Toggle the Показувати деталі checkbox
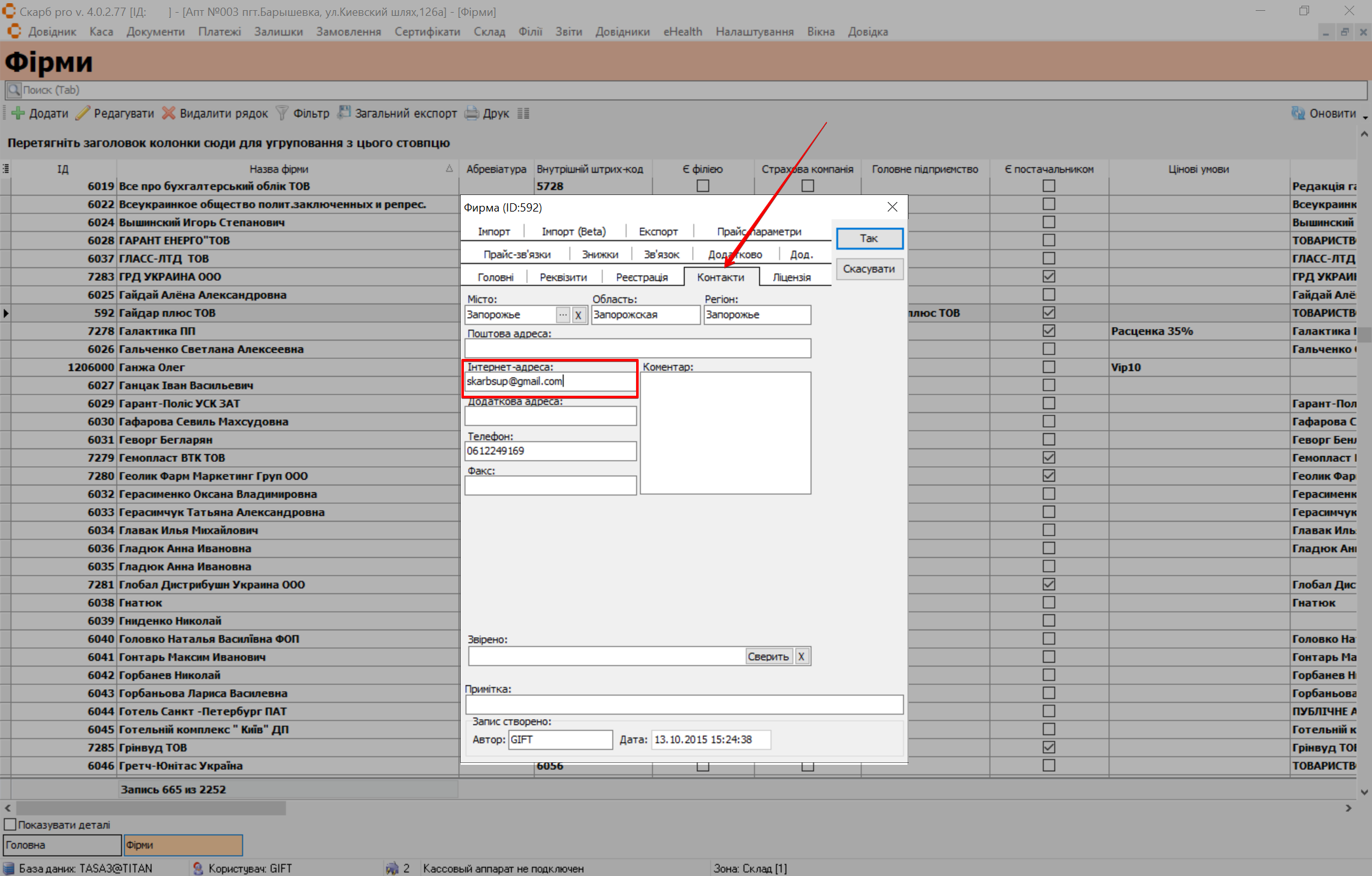The image size is (1372, 876). (10, 825)
